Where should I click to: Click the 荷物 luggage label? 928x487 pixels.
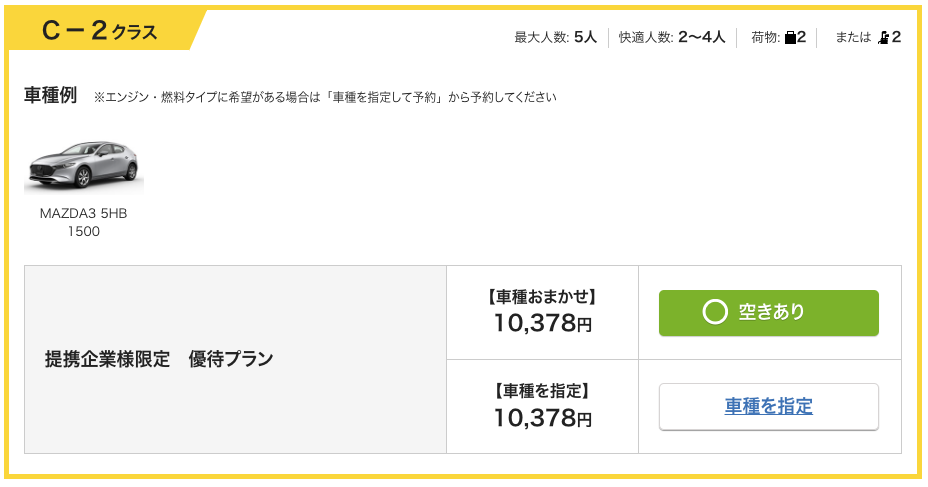pyautogui.click(x=765, y=37)
